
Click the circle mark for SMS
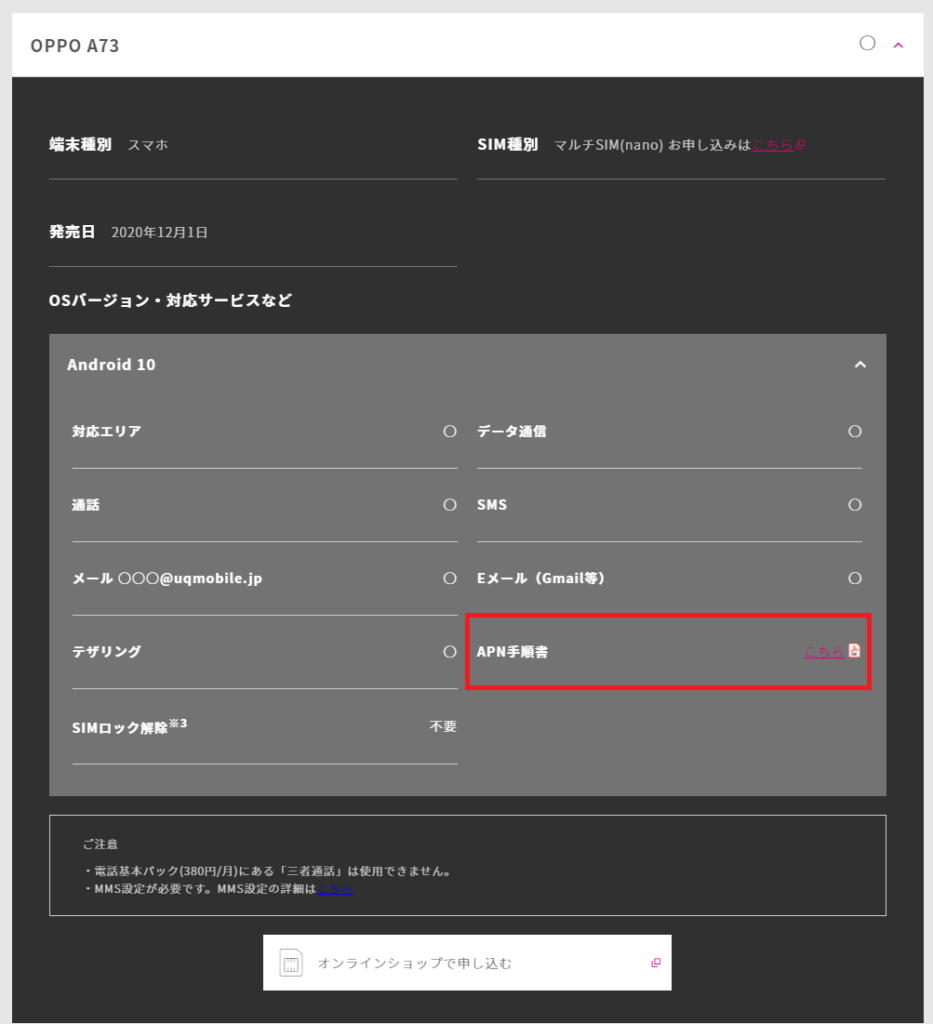[855, 505]
